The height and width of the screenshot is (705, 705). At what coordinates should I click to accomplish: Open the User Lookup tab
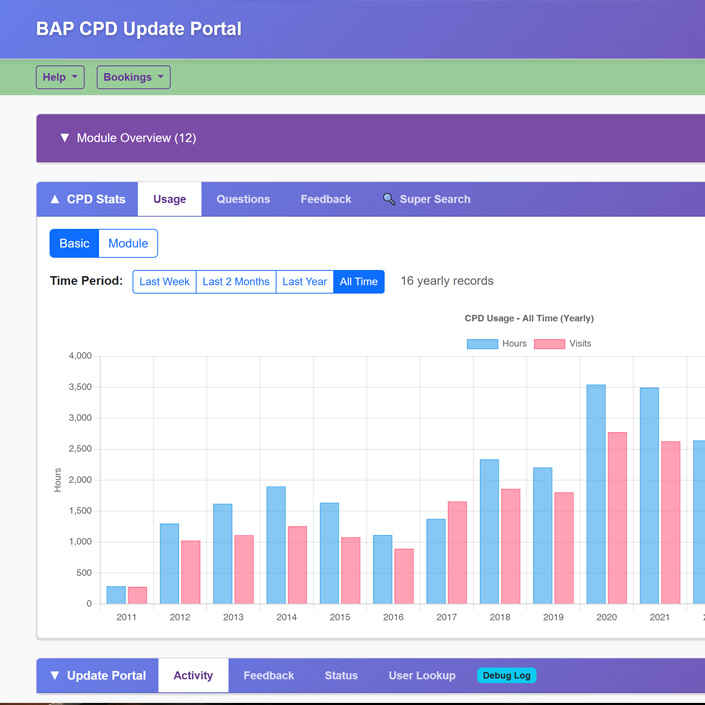422,676
